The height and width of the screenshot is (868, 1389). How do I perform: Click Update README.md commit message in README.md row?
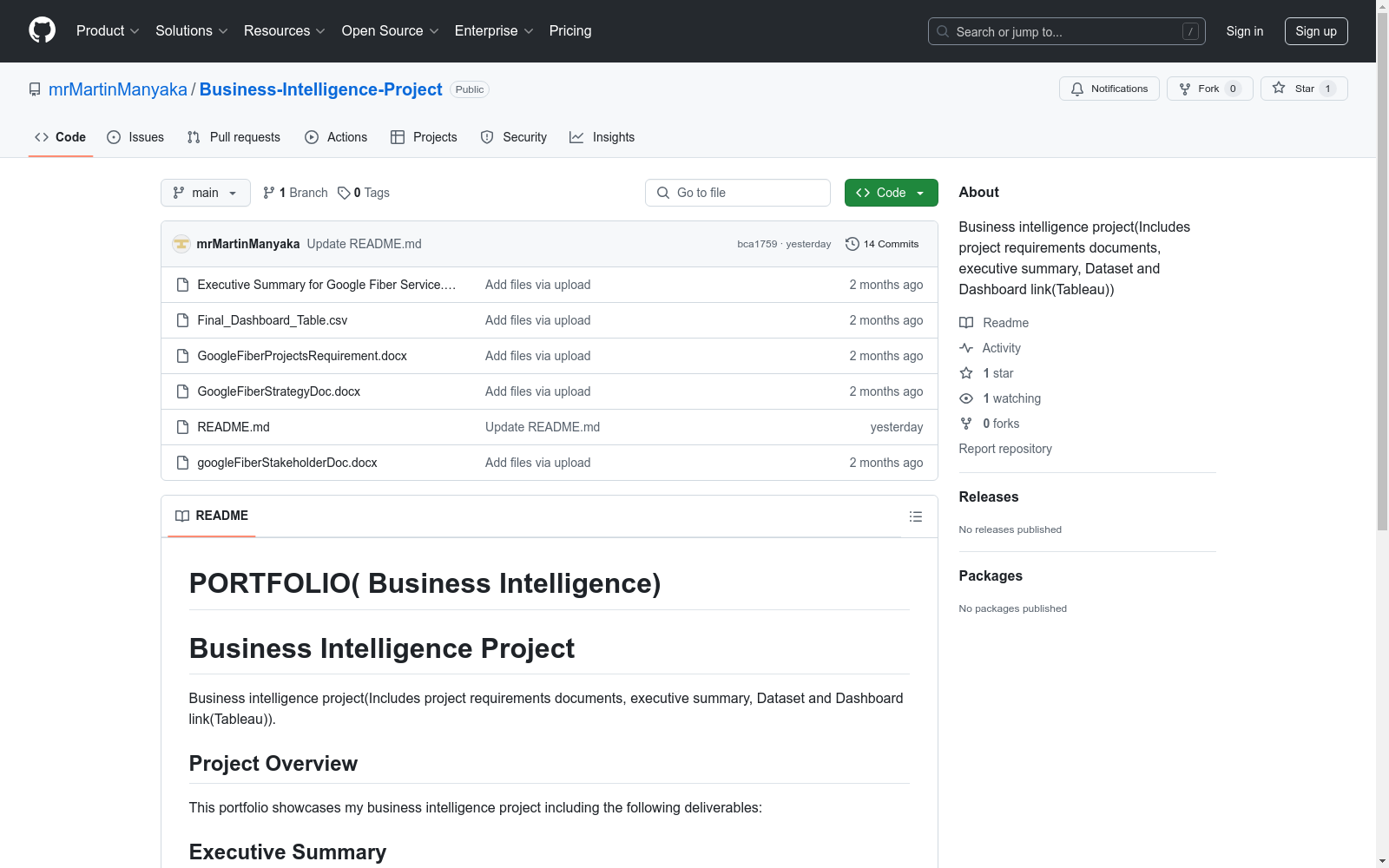[543, 427]
